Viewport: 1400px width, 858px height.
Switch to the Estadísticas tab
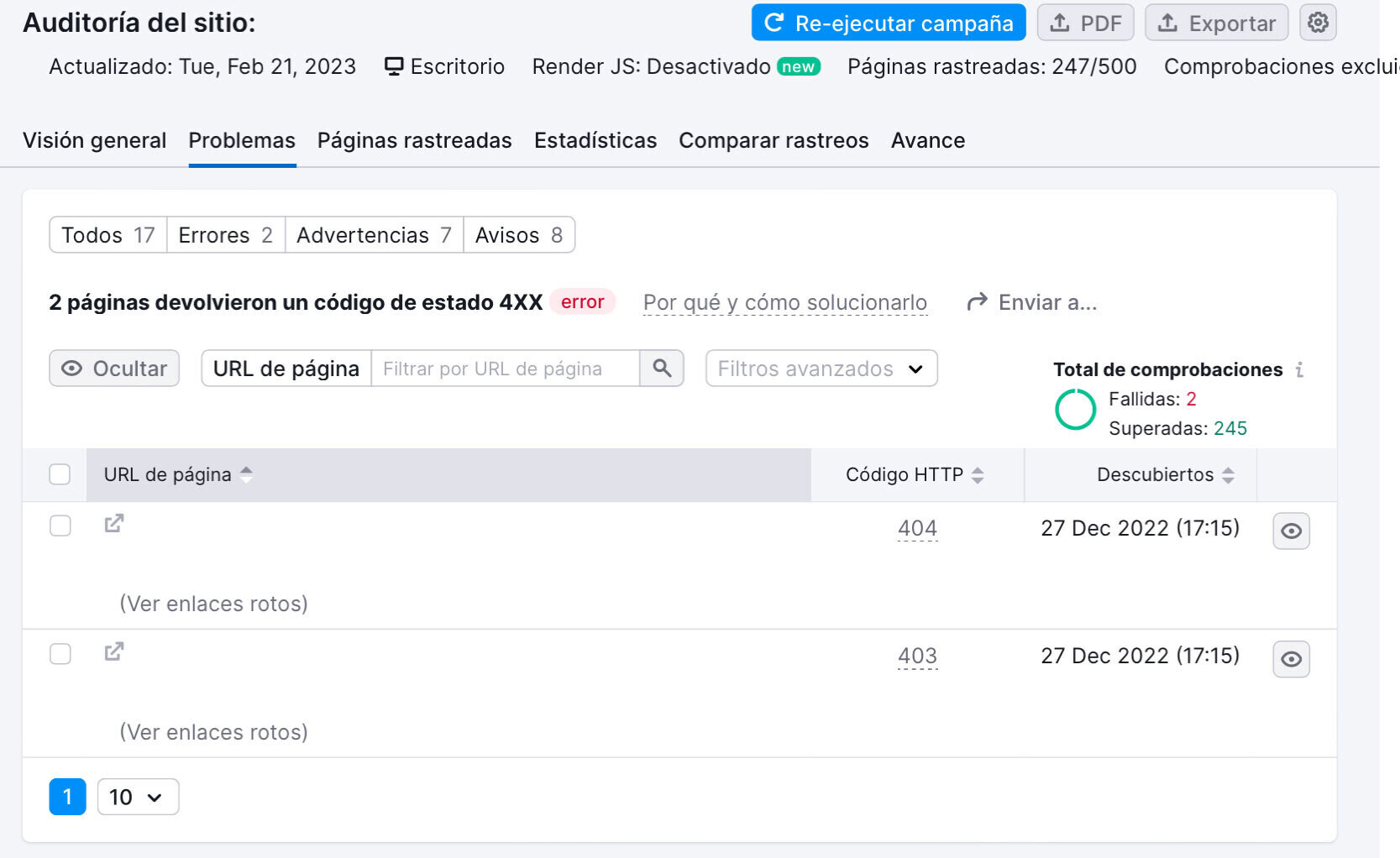click(595, 140)
